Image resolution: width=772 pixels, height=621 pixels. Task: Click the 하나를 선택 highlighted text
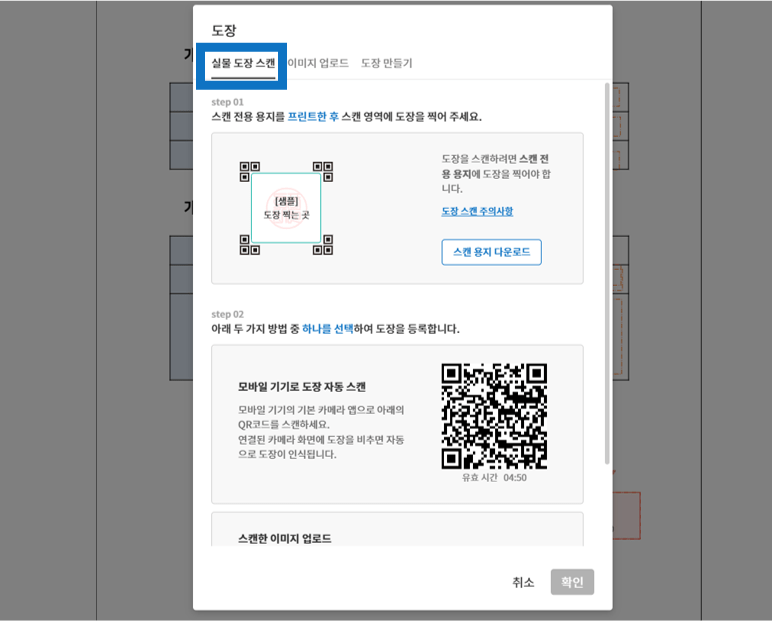(x=327, y=328)
